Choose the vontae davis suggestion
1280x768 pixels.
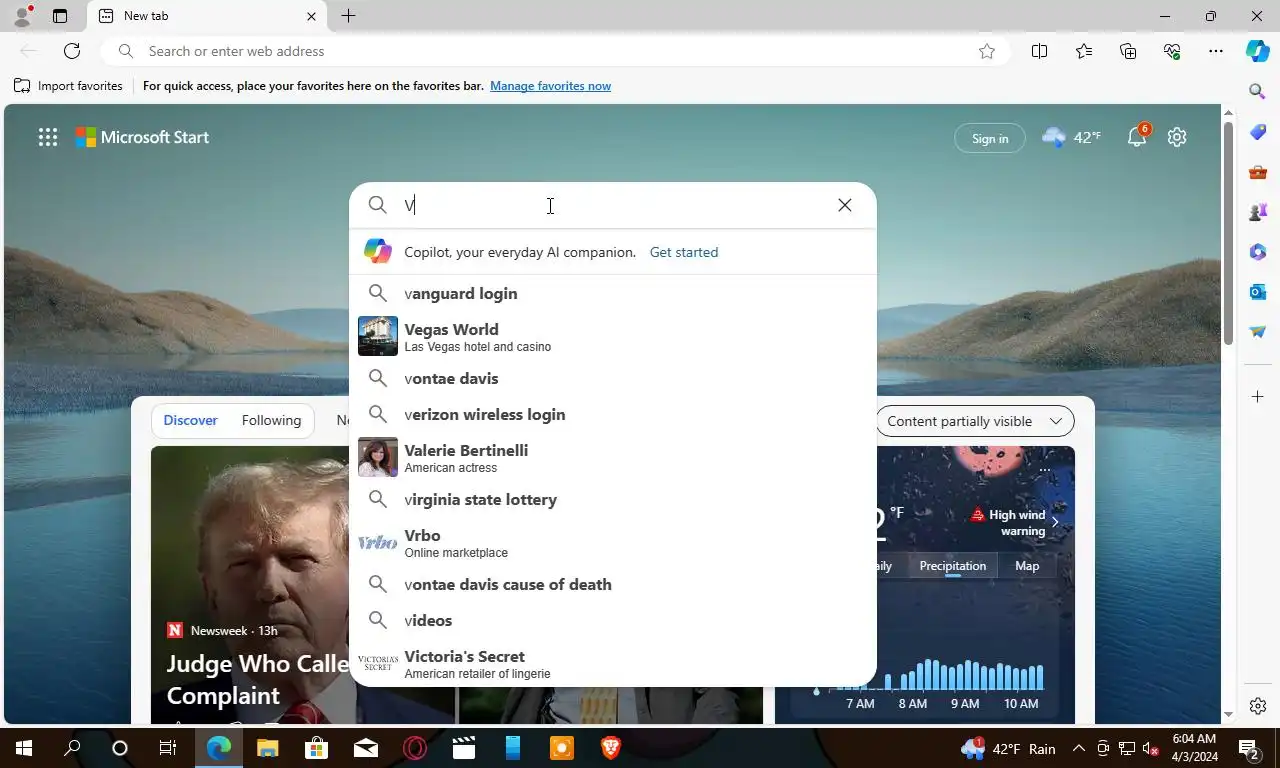(x=612, y=378)
